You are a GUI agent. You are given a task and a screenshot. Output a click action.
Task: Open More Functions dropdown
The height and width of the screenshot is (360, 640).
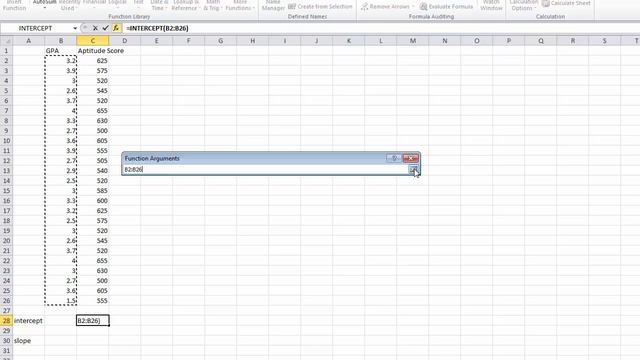240,5
